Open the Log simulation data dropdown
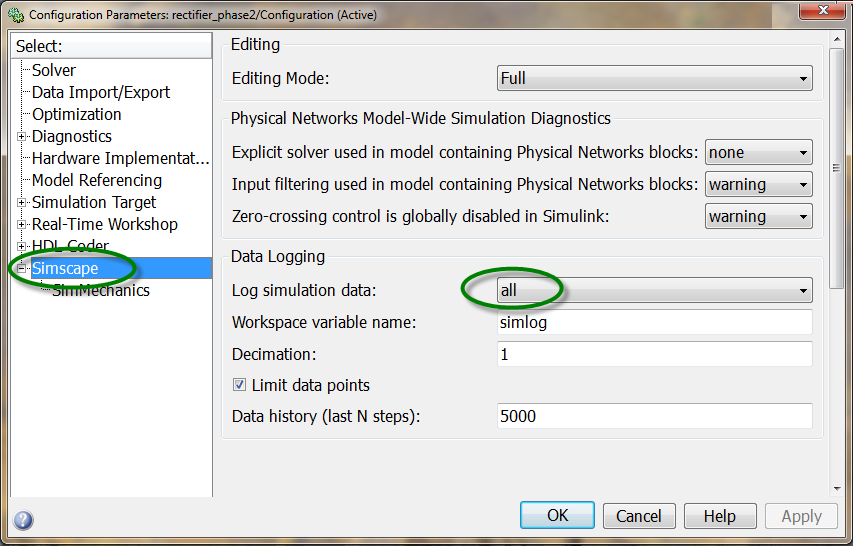Viewport: 853px width, 546px height. 654,290
